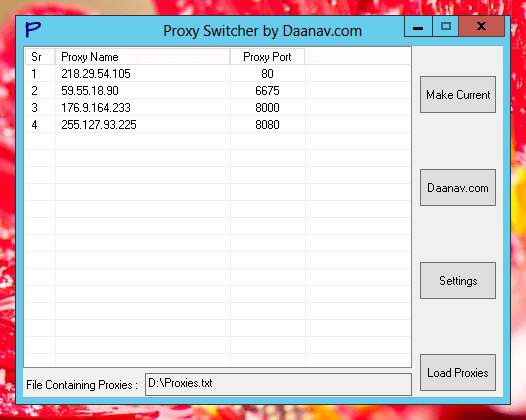Click serial number 3 in the list
This screenshot has width=526, height=420.
coord(34,108)
